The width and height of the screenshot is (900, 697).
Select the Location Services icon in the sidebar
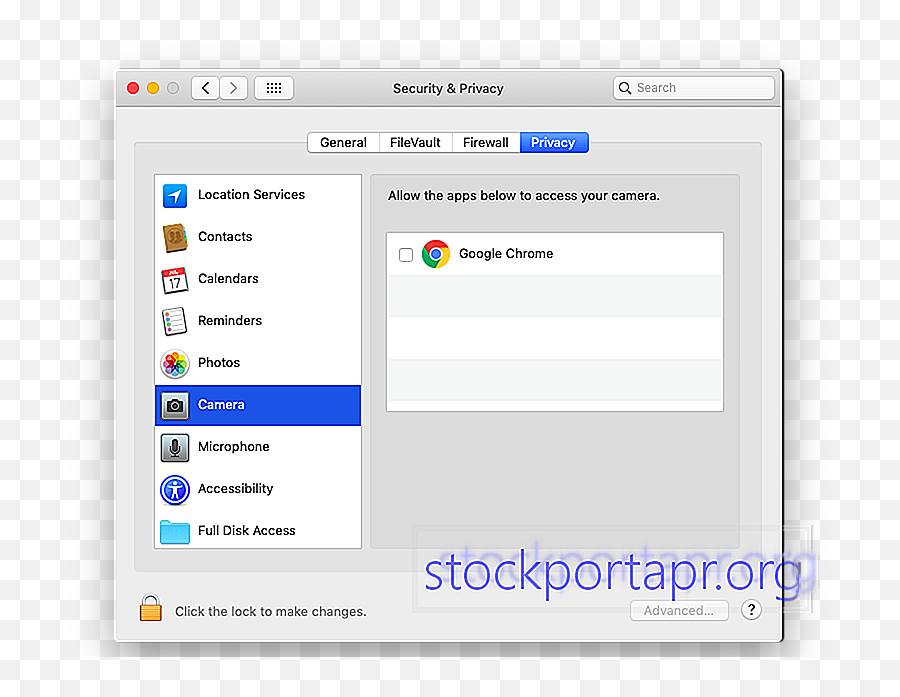pyautogui.click(x=174, y=195)
